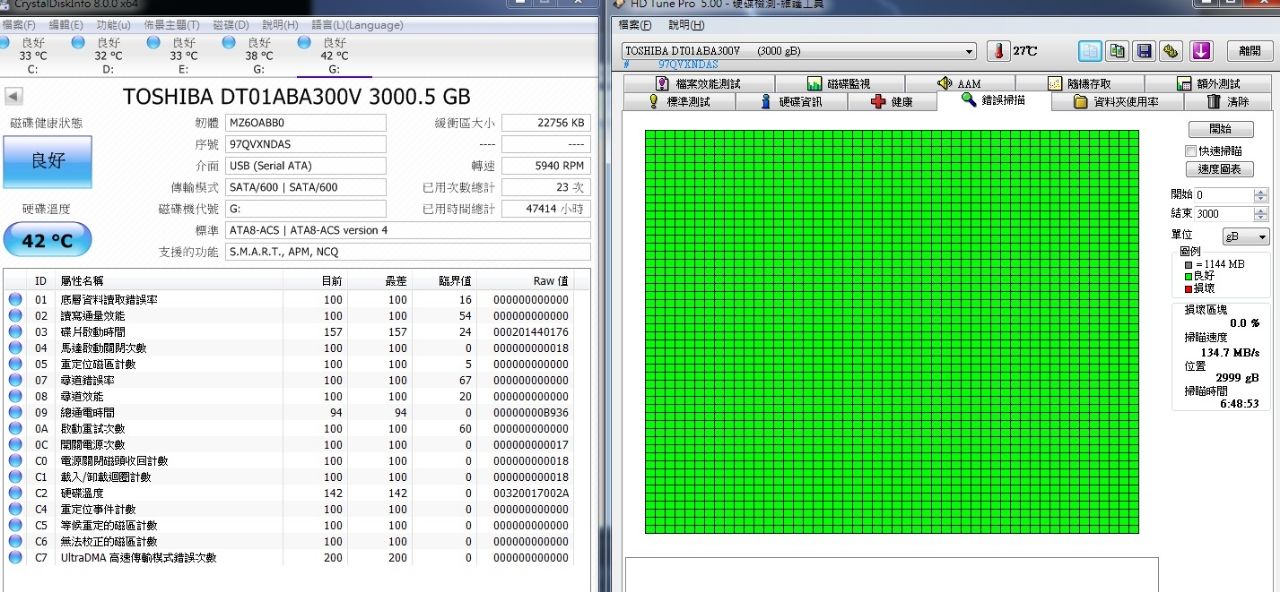Click the thermometer temperature icon in HD Tune
This screenshot has height=592, width=1280.
(x=999, y=51)
